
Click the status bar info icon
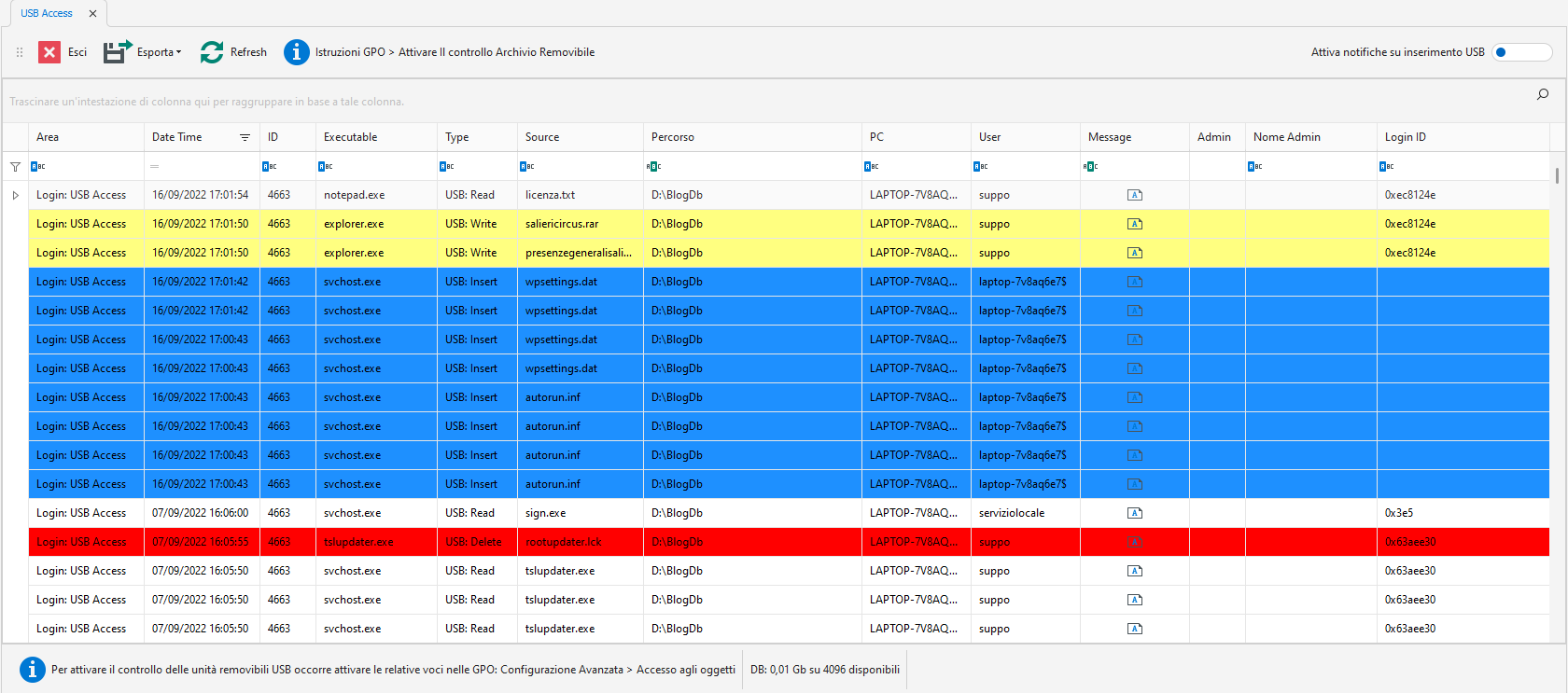click(32, 670)
